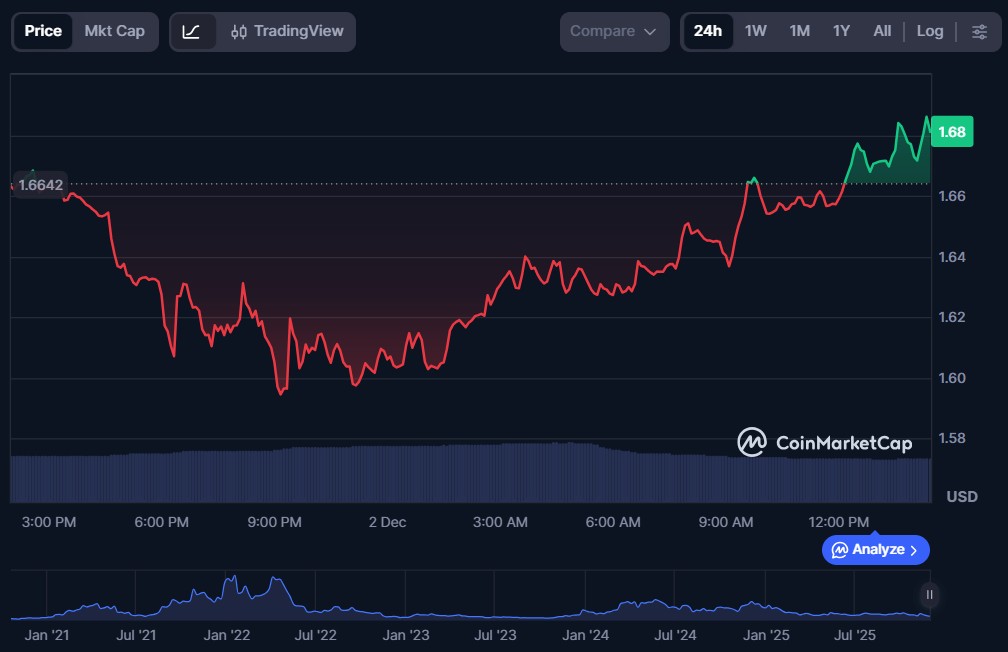
Task: Open the chart settings sliders icon
Action: pos(979,32)
